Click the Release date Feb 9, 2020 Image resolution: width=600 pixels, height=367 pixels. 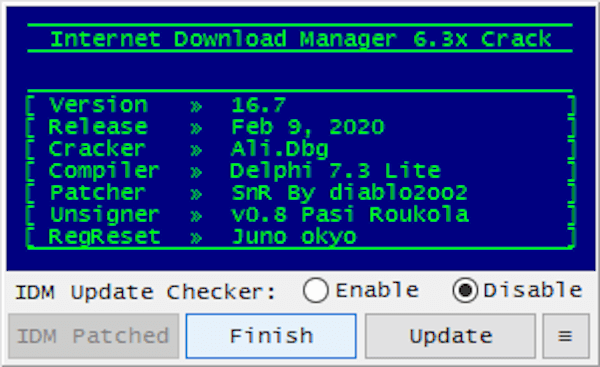click(308, 127)
